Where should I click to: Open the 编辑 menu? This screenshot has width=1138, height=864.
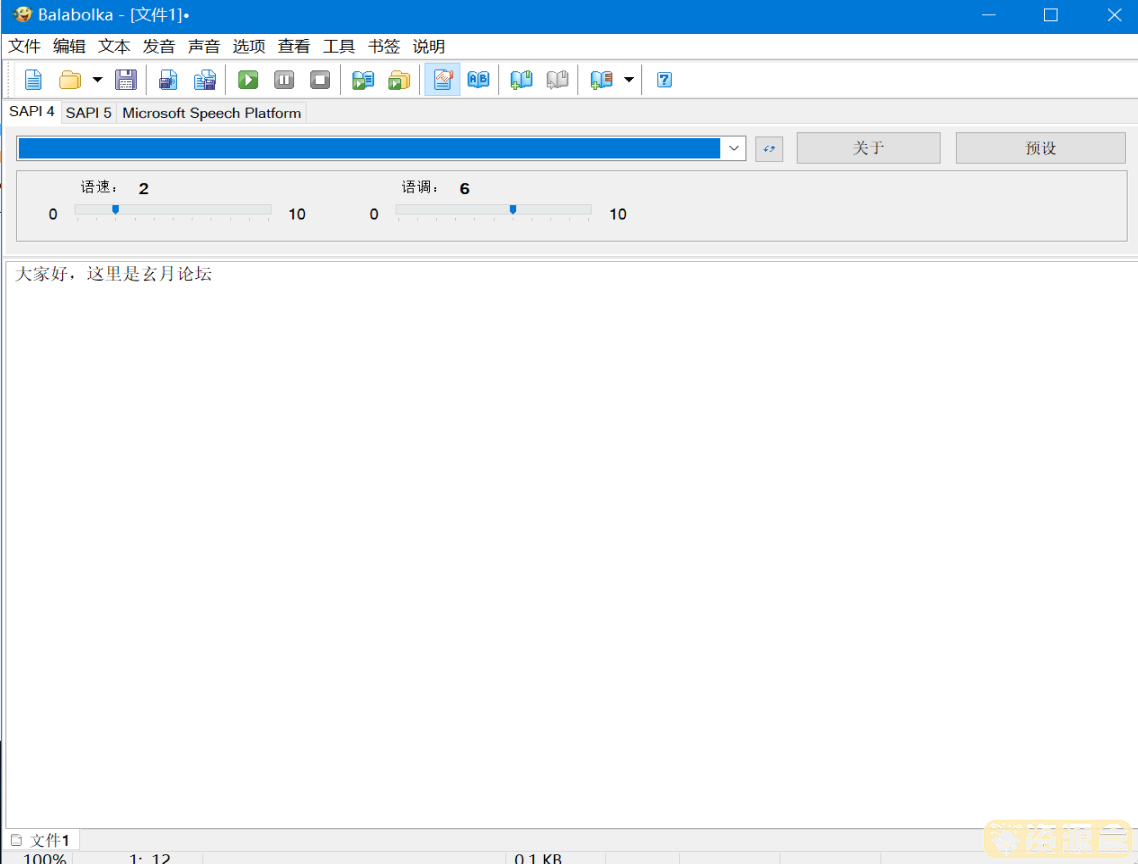point(70,46)
